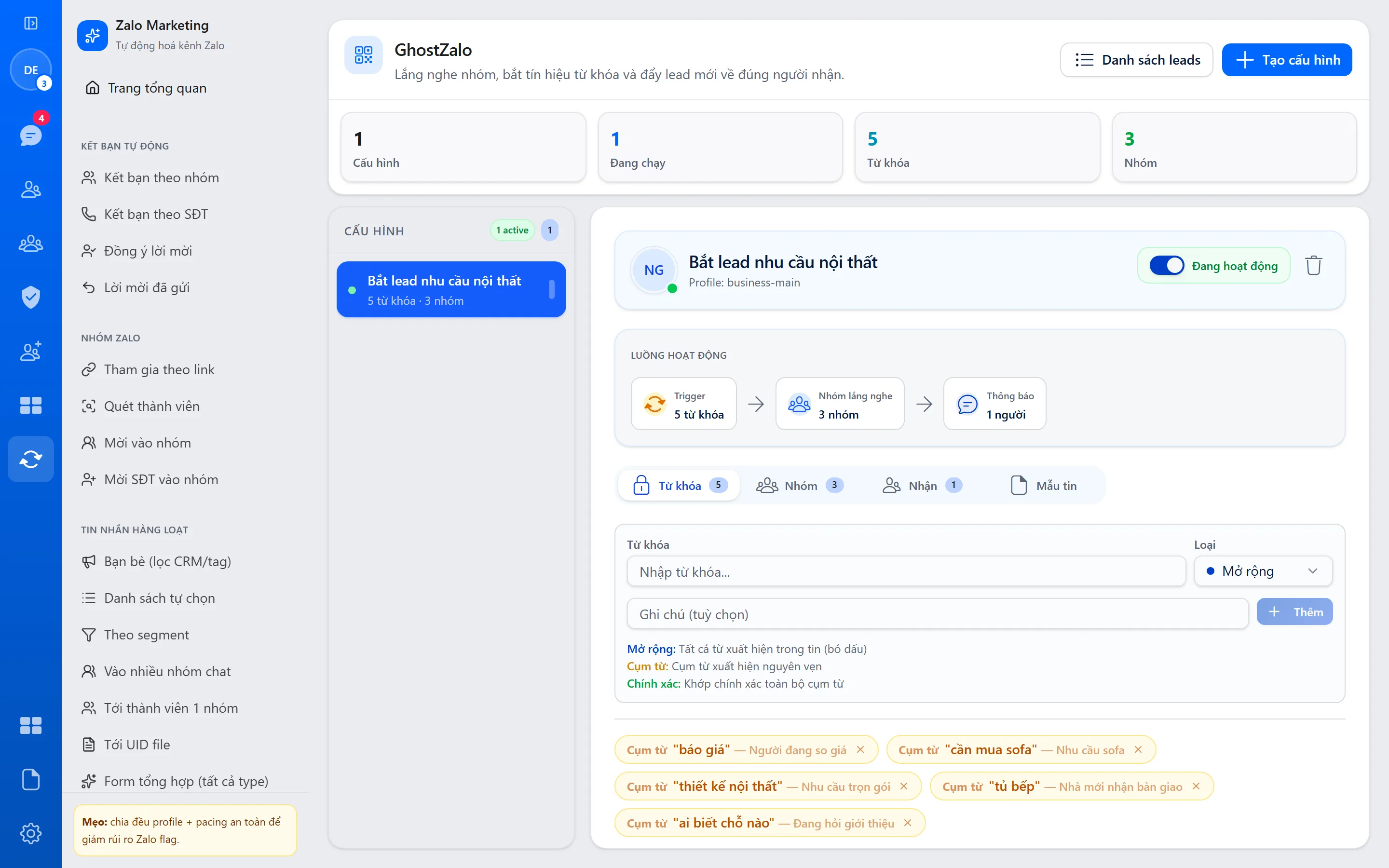Remove the "ai biết chỗ nào" keyword chip

pos(908,823)
